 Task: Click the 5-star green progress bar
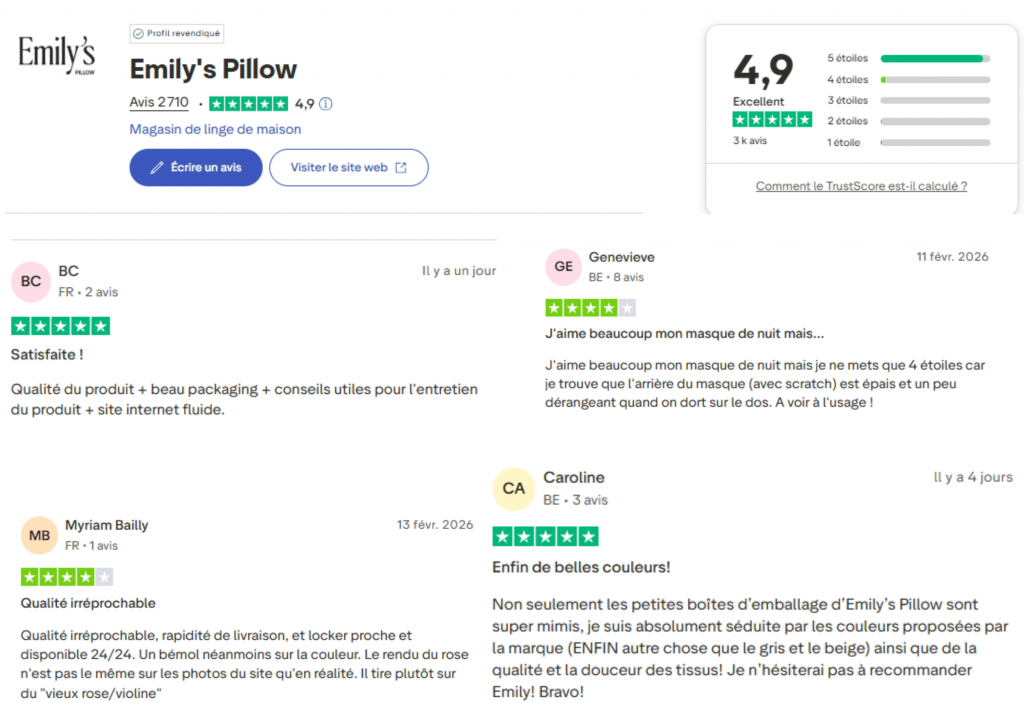point(934,58)
